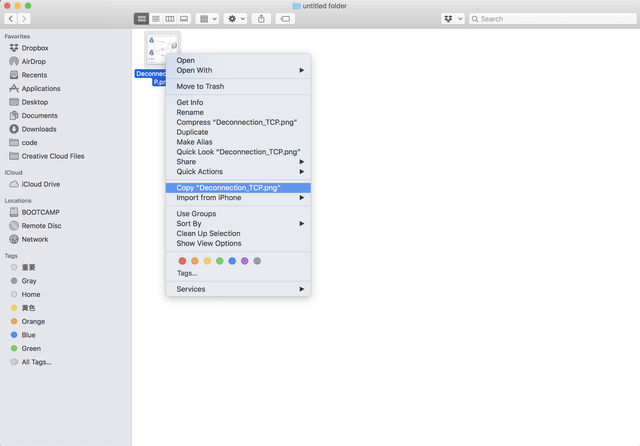Image resolution: width=640 pixels, height=446 pixels.
Task: Switch to list view in toolbar
Action: (x=156, y=19)
